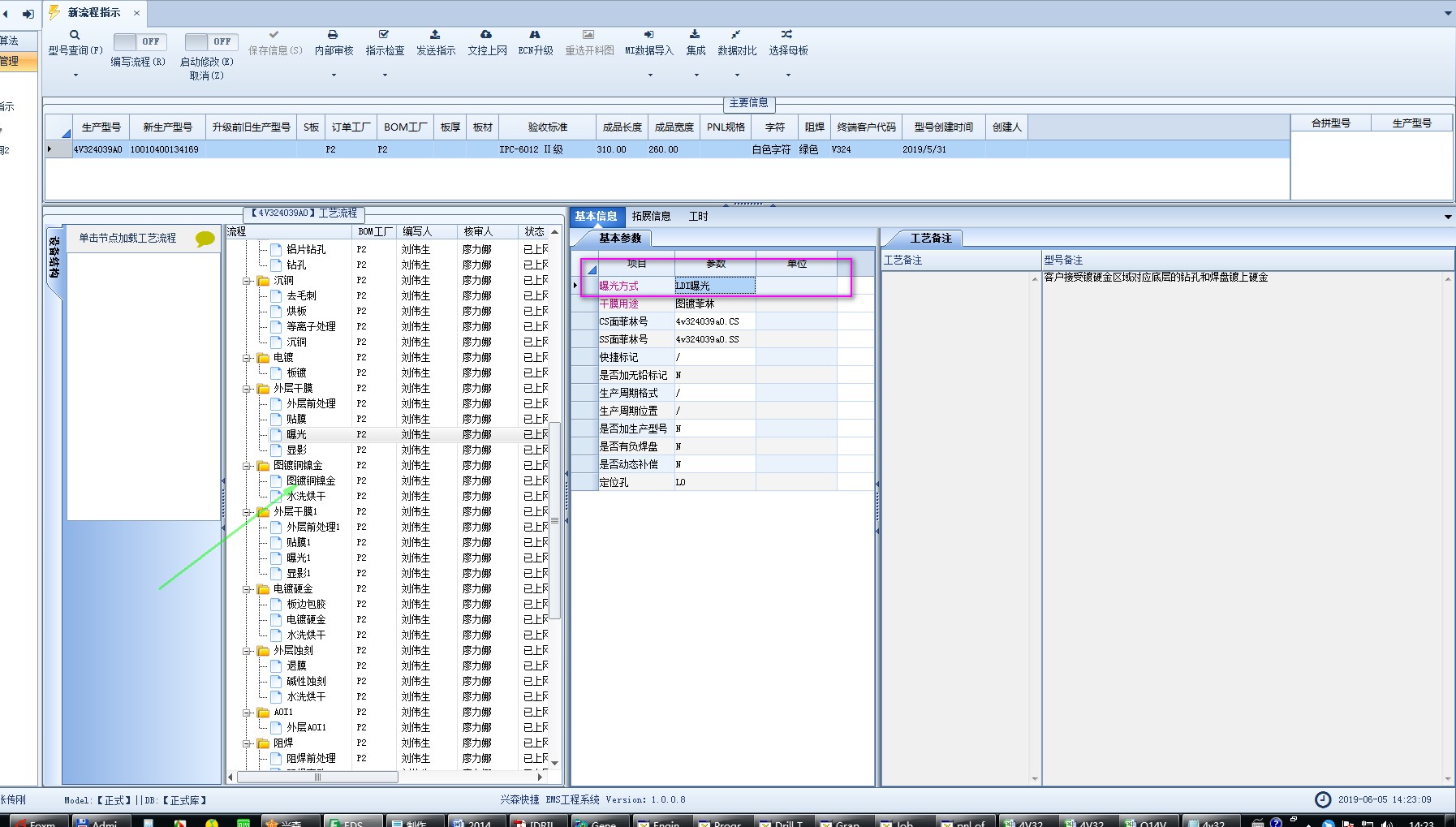Click the 合拼型号 column header

[x=1331, y=123]
